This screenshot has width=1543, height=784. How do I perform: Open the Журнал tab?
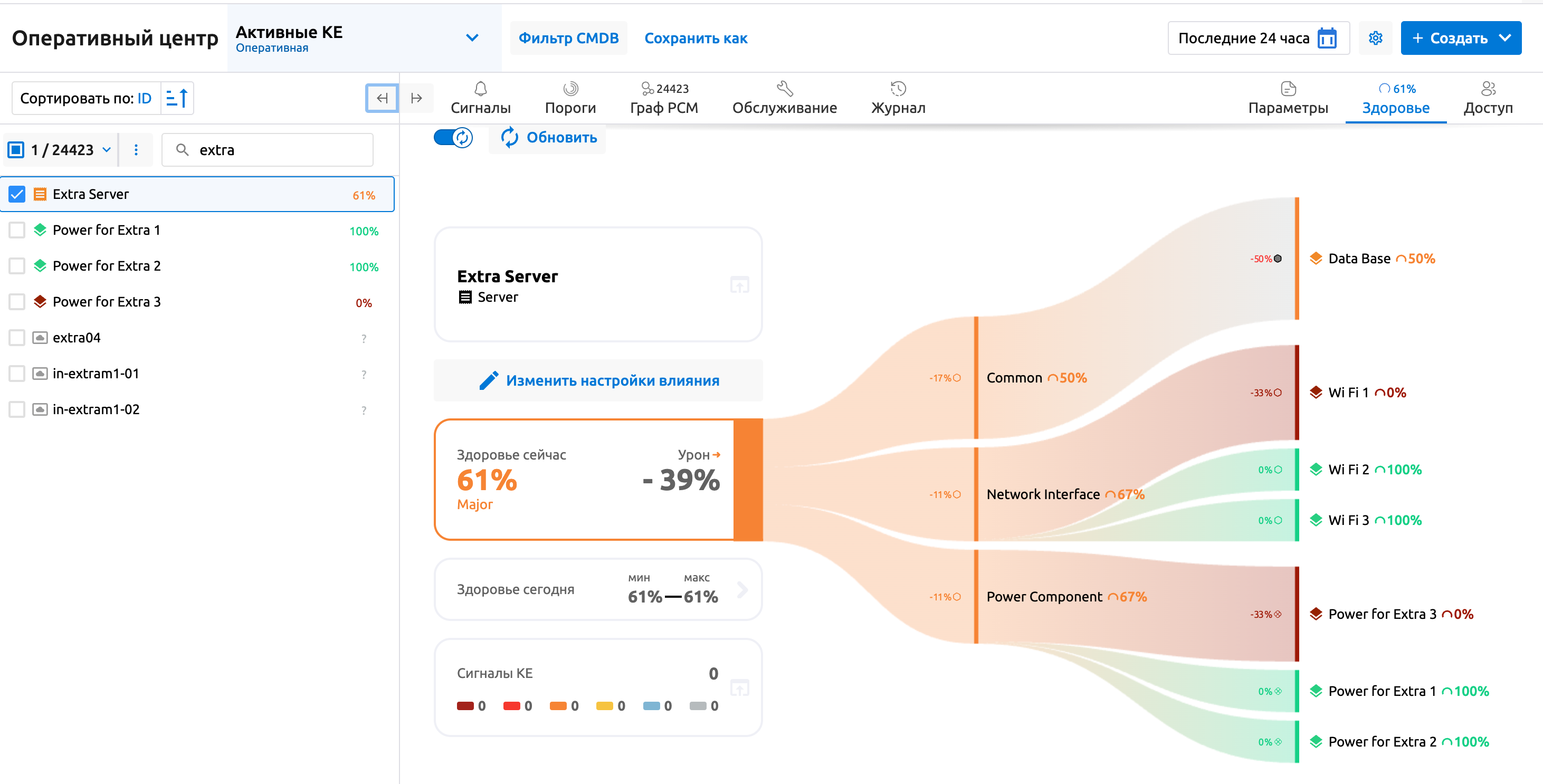click(x=898, y=99)
